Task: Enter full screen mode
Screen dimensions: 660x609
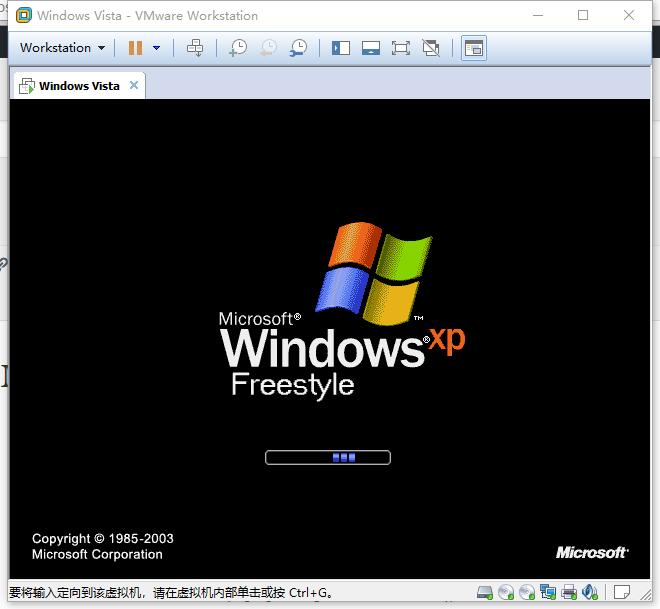Action: 401,48
